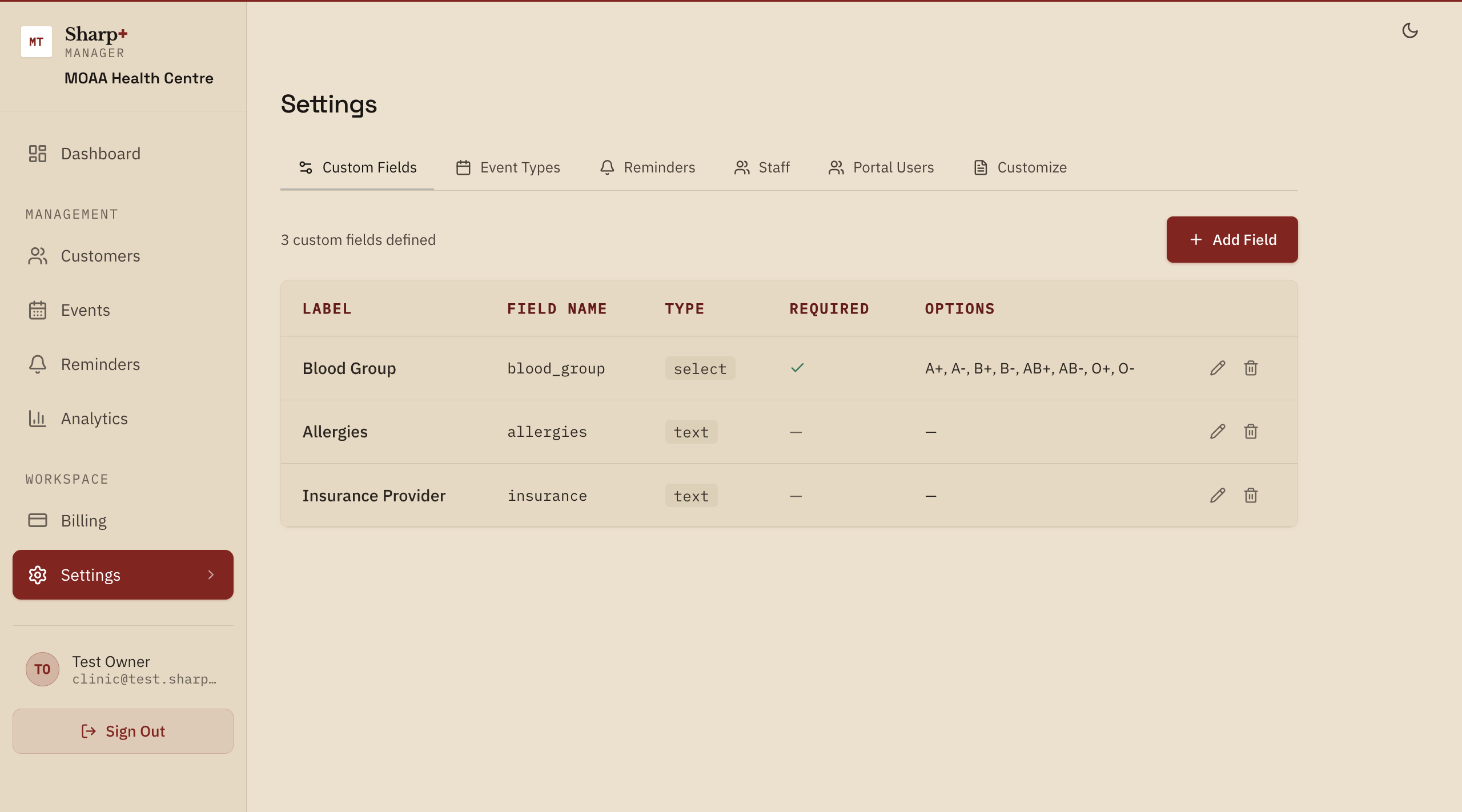Remove the Insurance Provider field
This screenshot has height=812, width=1462.
click(1251, 496)
